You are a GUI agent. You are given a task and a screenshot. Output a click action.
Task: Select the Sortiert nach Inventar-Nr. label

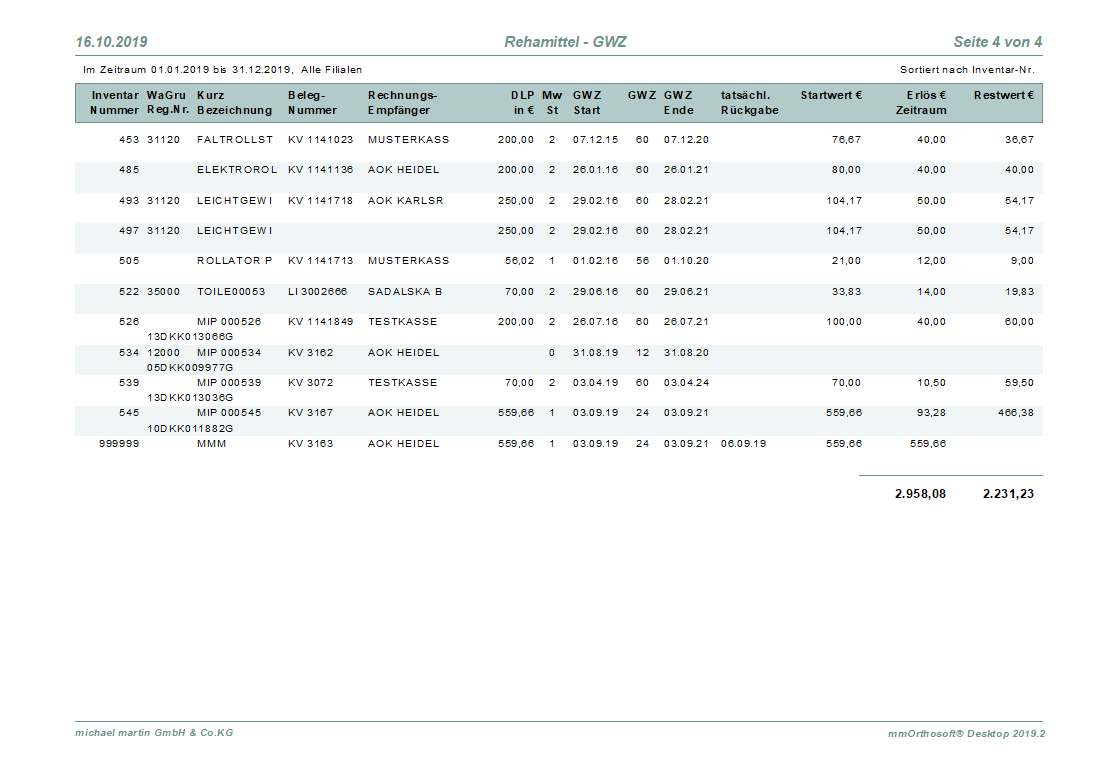(966, 70)
